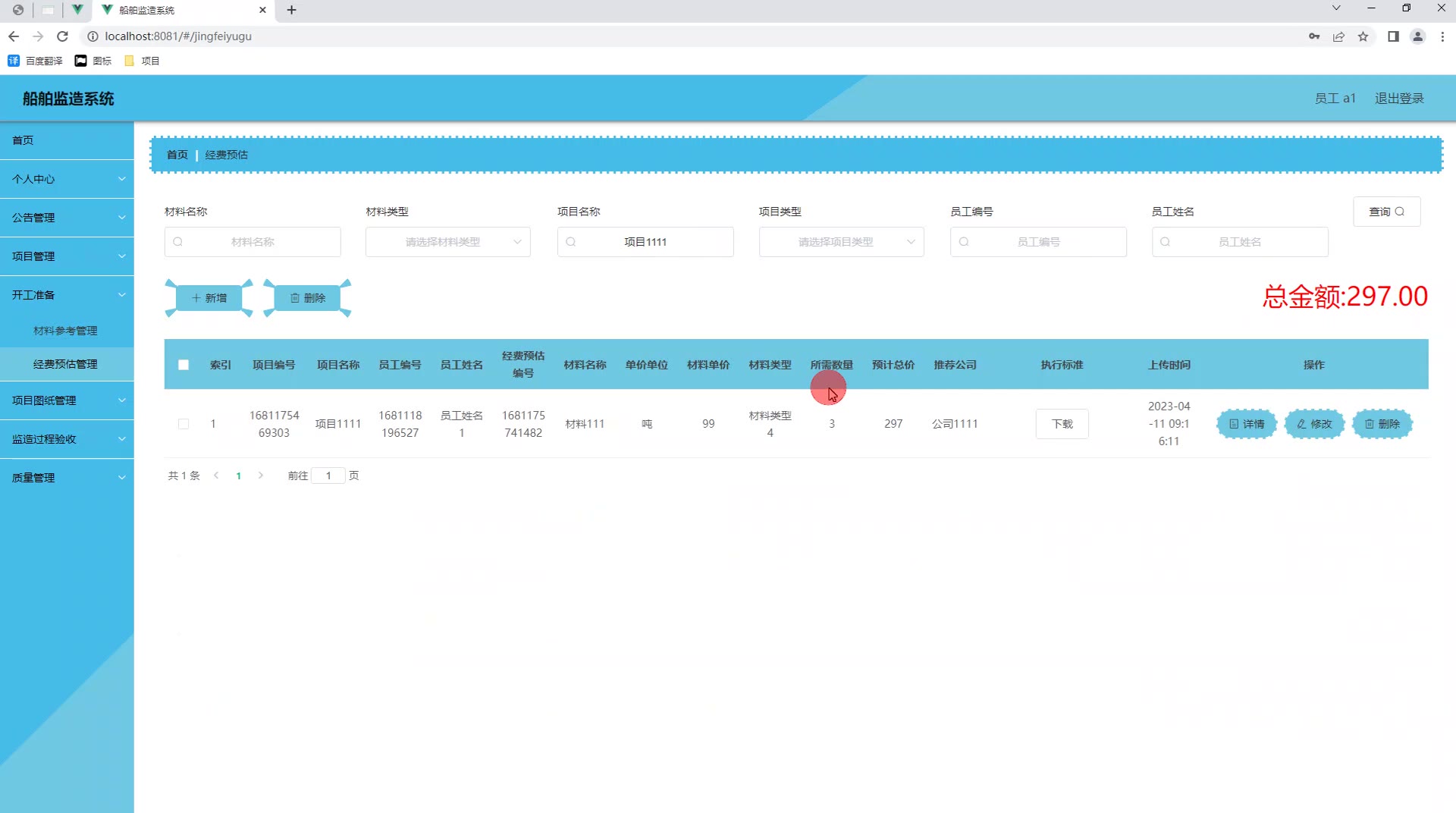The height and width of the screenshot is (813, 1456).
Task: Open 材料参考管理 submenu item
Action: click(x=67, y=331)
